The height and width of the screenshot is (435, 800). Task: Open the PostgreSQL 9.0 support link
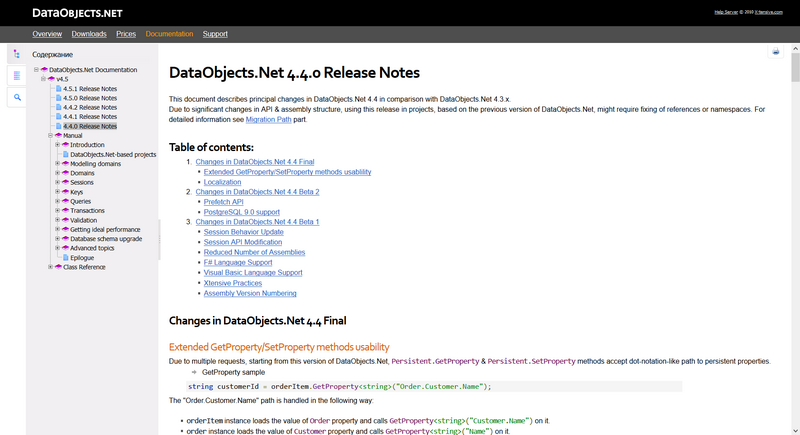coord(241,212)
